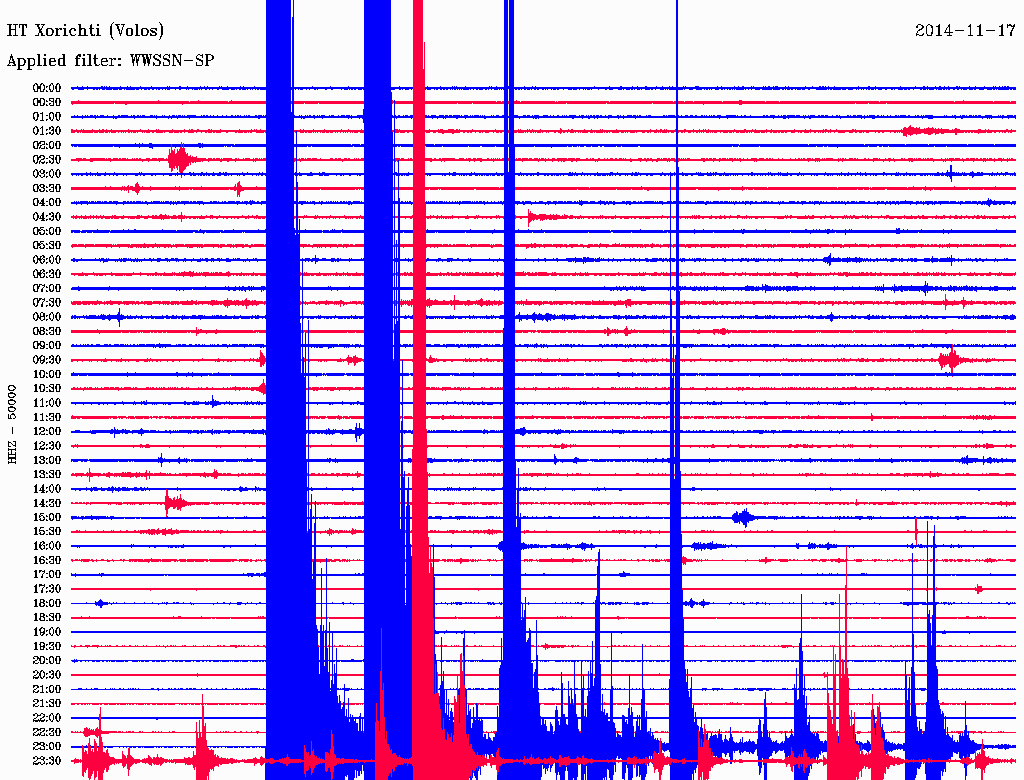Click the '12:00' time label
This screenshot has width=1024, height=780.
[47, 431]
